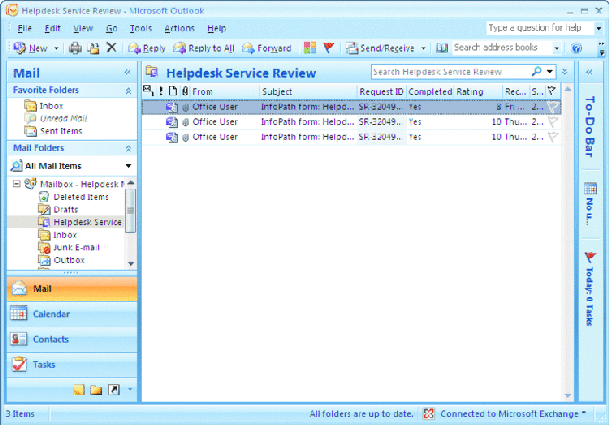The height and width of the screenshot is (425, 609).
Task: Collapse the Favorite Folders section
Action: (128, 91)
